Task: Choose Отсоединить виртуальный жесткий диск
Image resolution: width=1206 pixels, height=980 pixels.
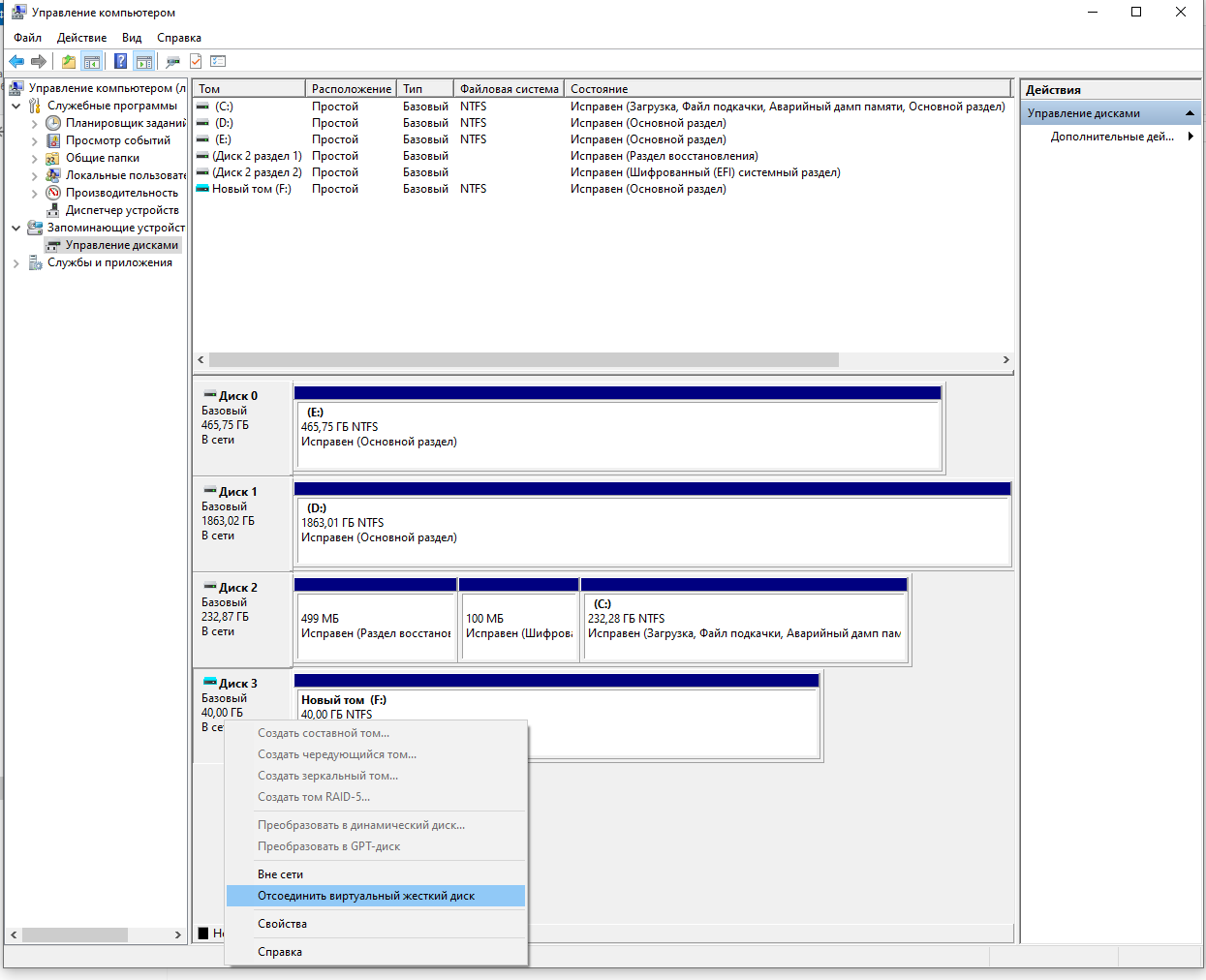Action: 376,896
